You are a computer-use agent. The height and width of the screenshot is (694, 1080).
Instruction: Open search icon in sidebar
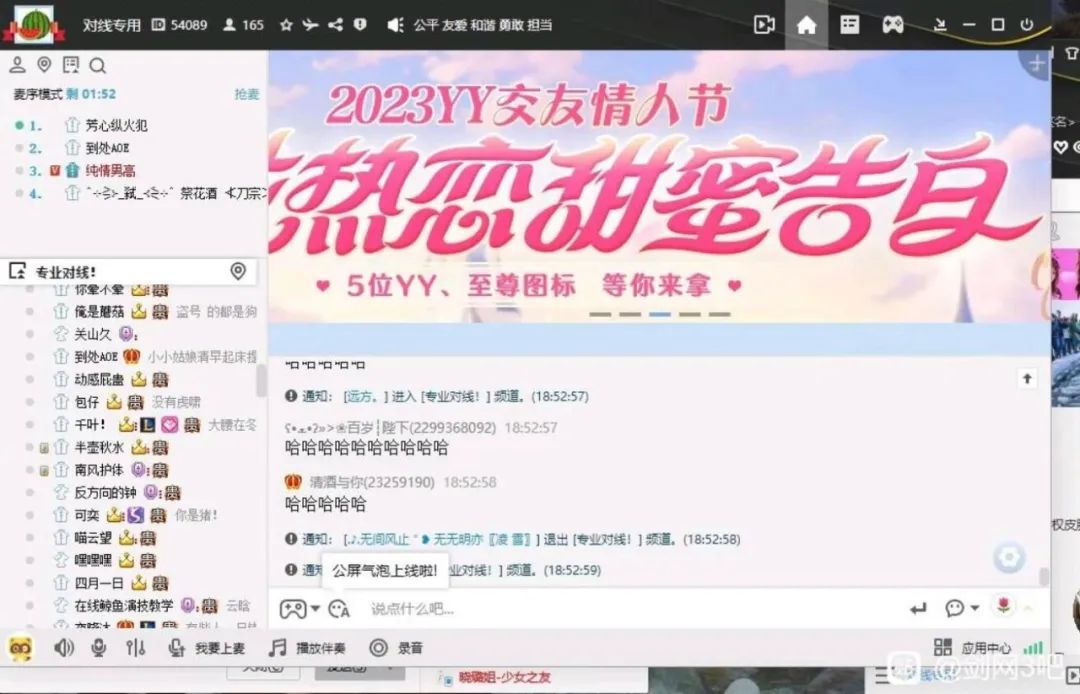point(97,65)
